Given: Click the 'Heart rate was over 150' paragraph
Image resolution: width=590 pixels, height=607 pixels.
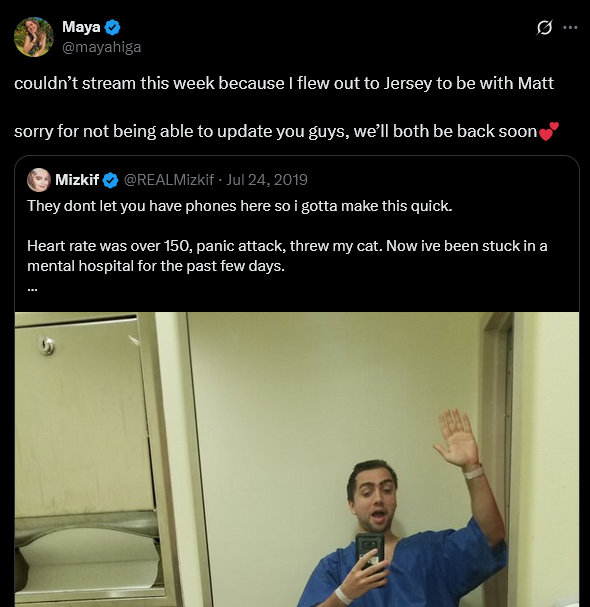Looking at the screenshot, I should tap(287, 256).
